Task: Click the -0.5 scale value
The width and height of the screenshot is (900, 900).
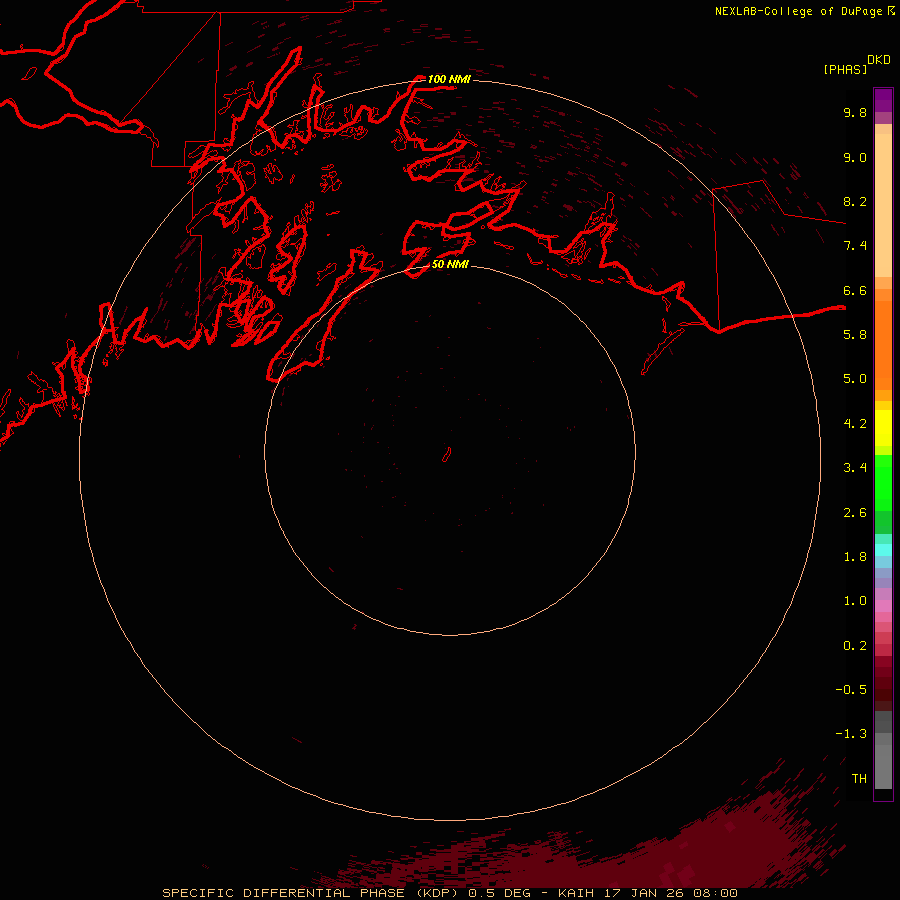Action: pos(851,690)
